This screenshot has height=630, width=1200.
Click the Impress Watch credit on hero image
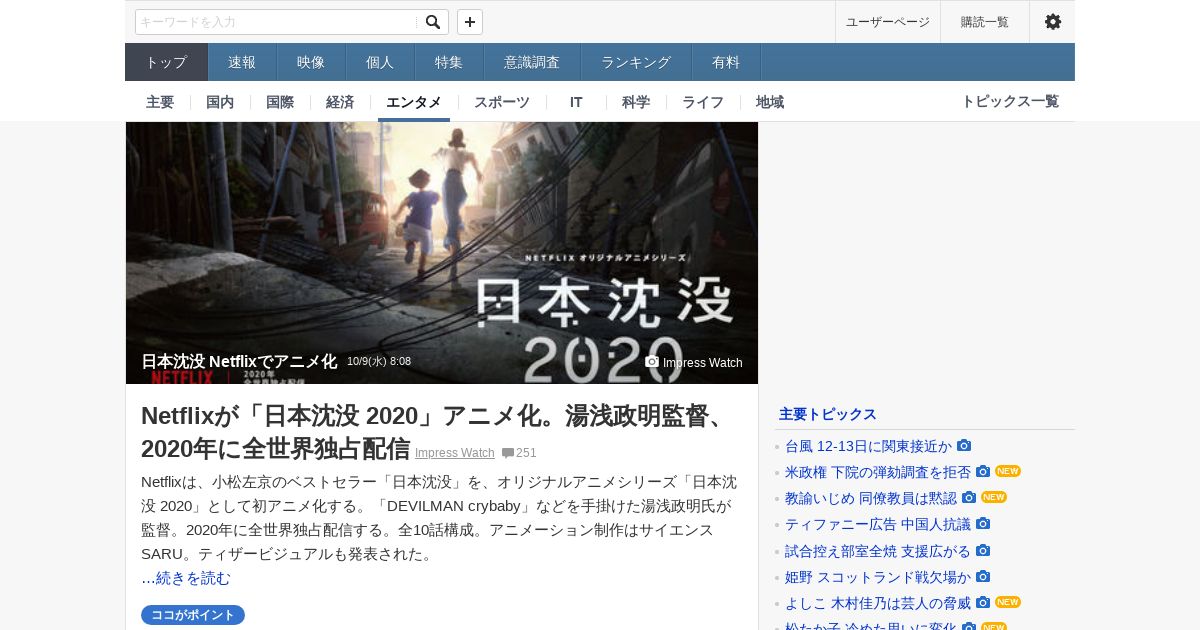coord(703,363)
